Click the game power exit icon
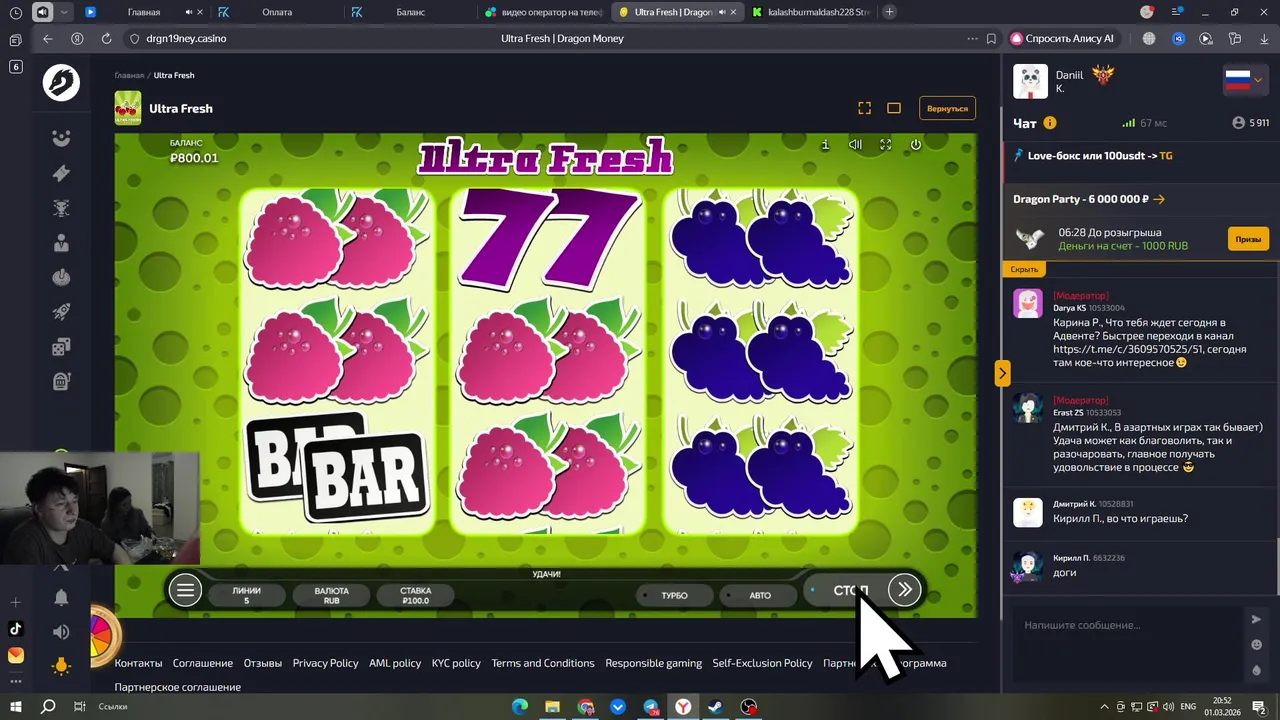Image resolution: width=1280 pixels, height=720 pixels. [x=915, y=145]
